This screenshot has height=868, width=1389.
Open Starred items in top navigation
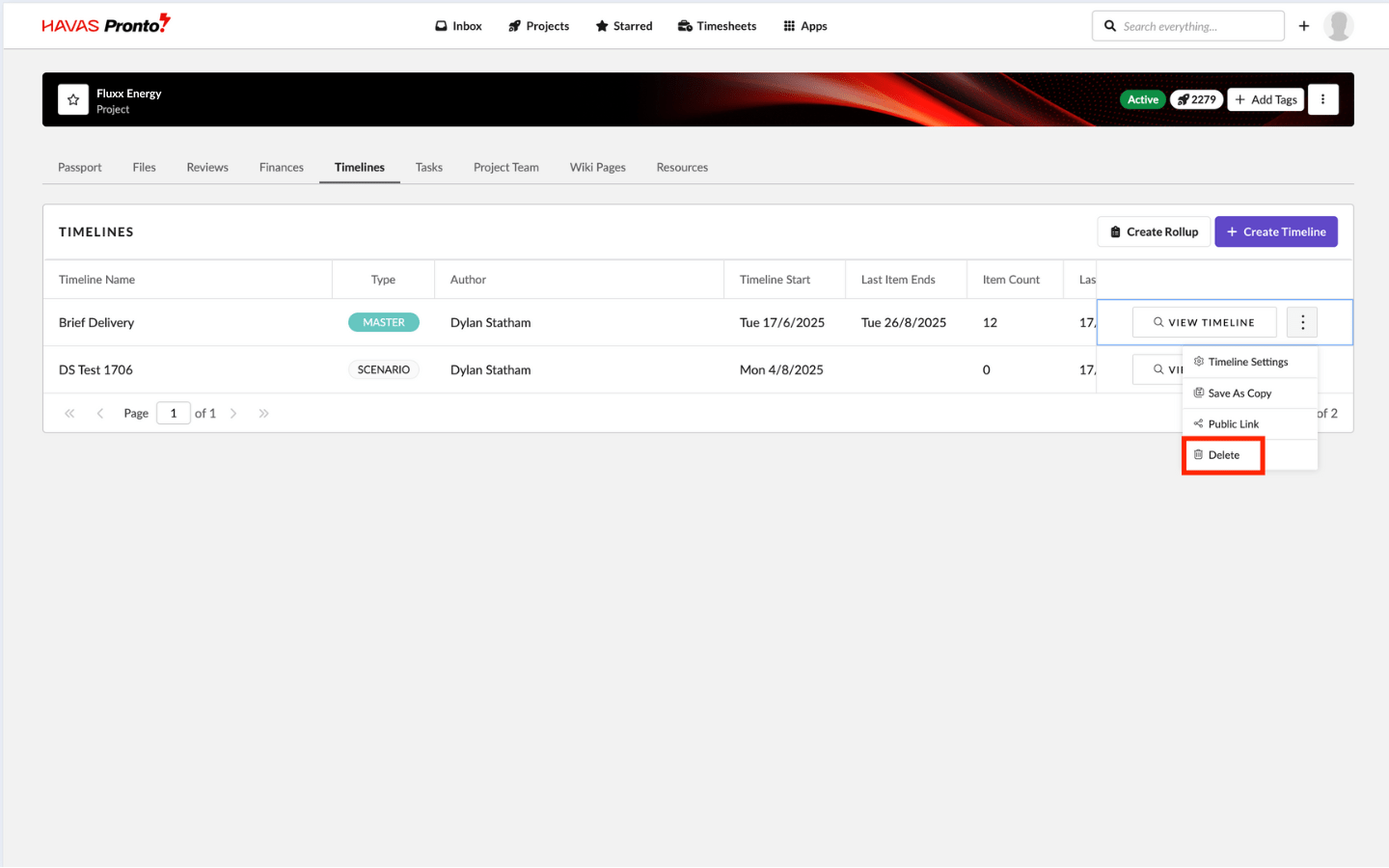tap(624, 26)
